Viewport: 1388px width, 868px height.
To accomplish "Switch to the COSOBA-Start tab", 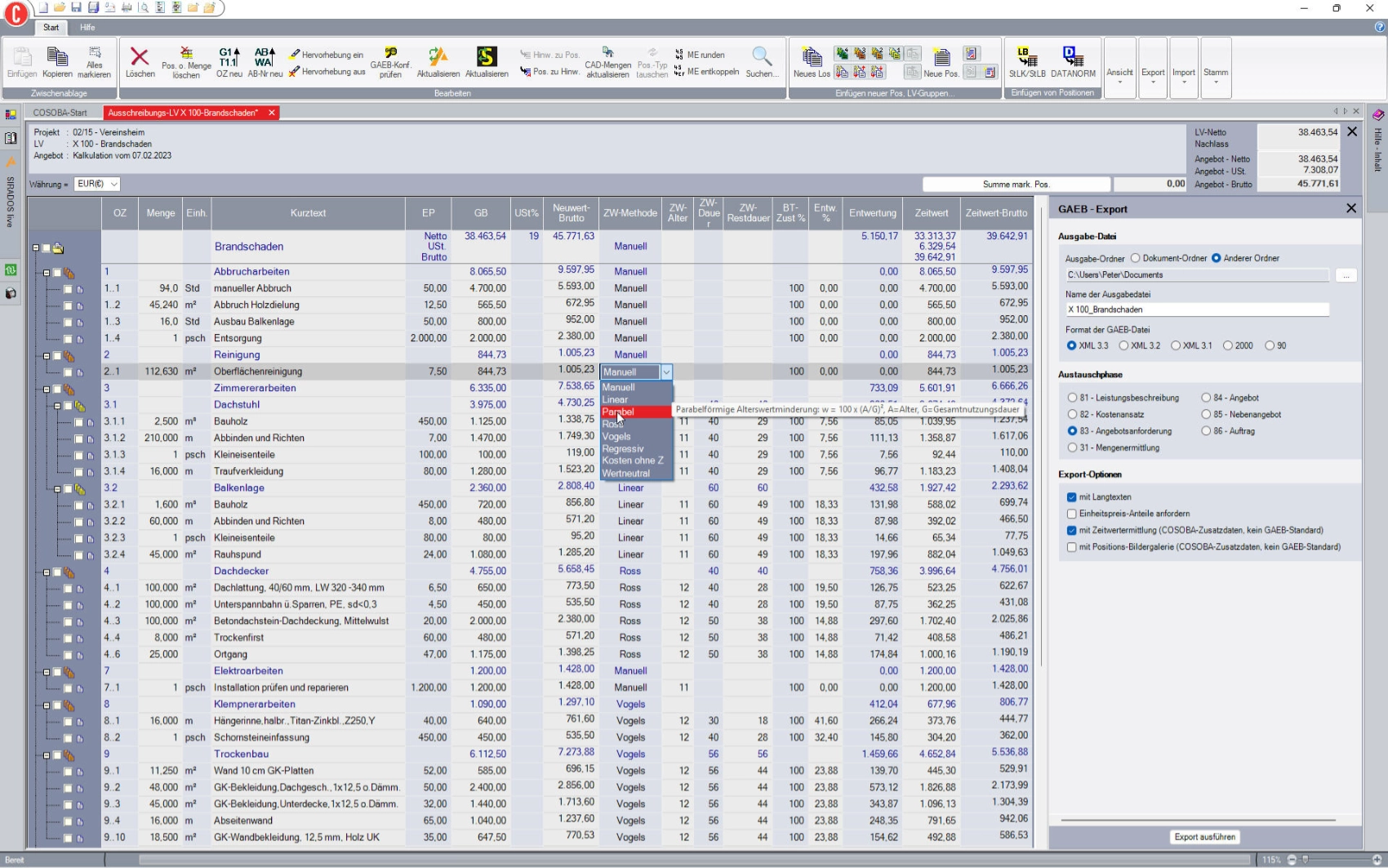I will [60, 113].
